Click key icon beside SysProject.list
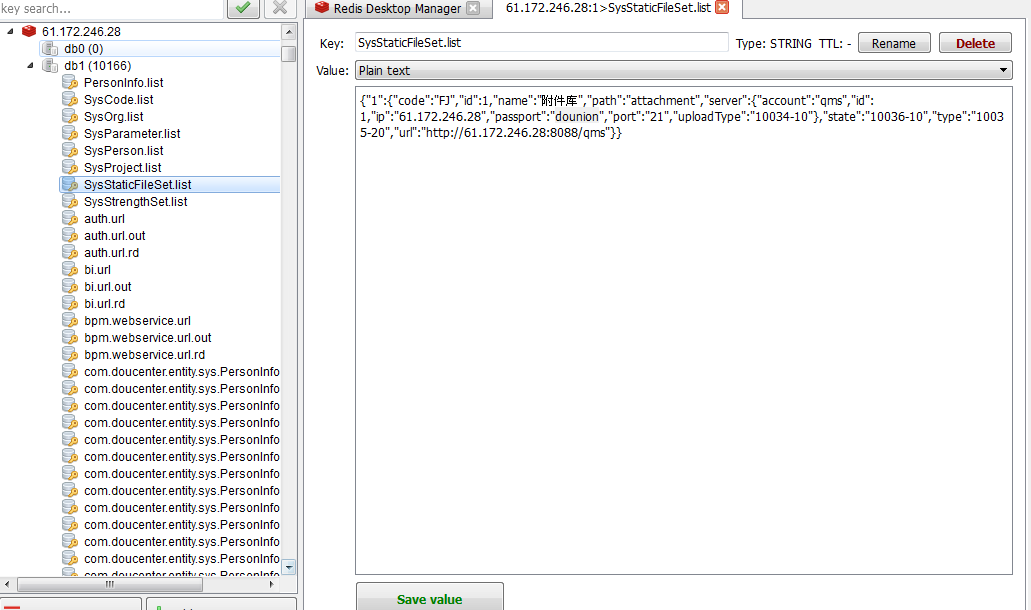Viewport: 1031px width, 610px height. pos(70,168)
